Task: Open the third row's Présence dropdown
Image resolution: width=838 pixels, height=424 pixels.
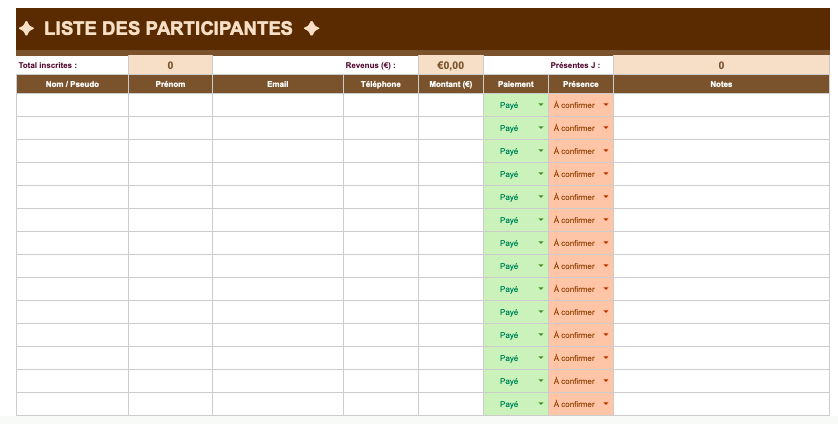Action: click(606, 151)
